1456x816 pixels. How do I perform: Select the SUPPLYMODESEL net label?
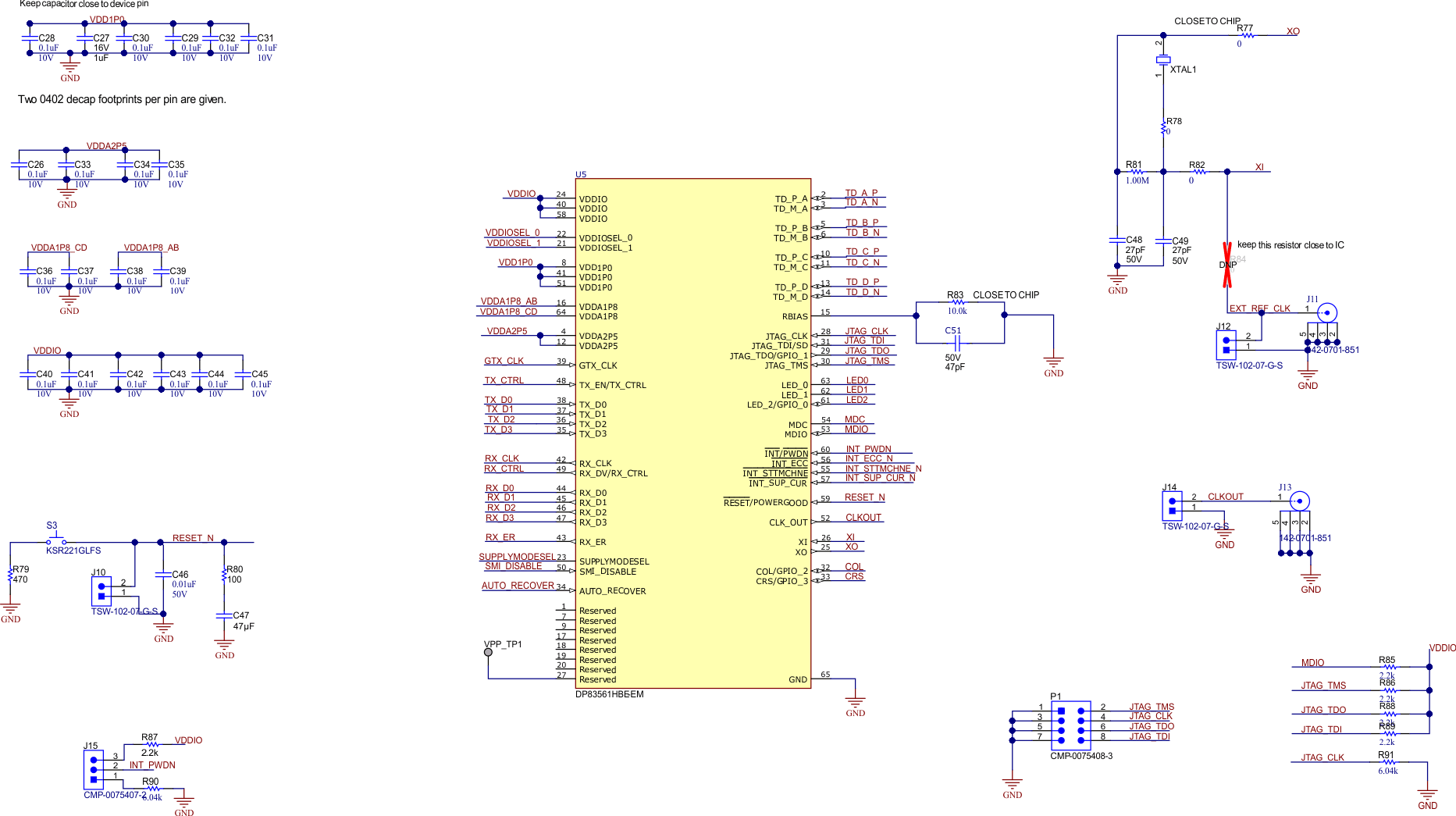click(517, 557)
